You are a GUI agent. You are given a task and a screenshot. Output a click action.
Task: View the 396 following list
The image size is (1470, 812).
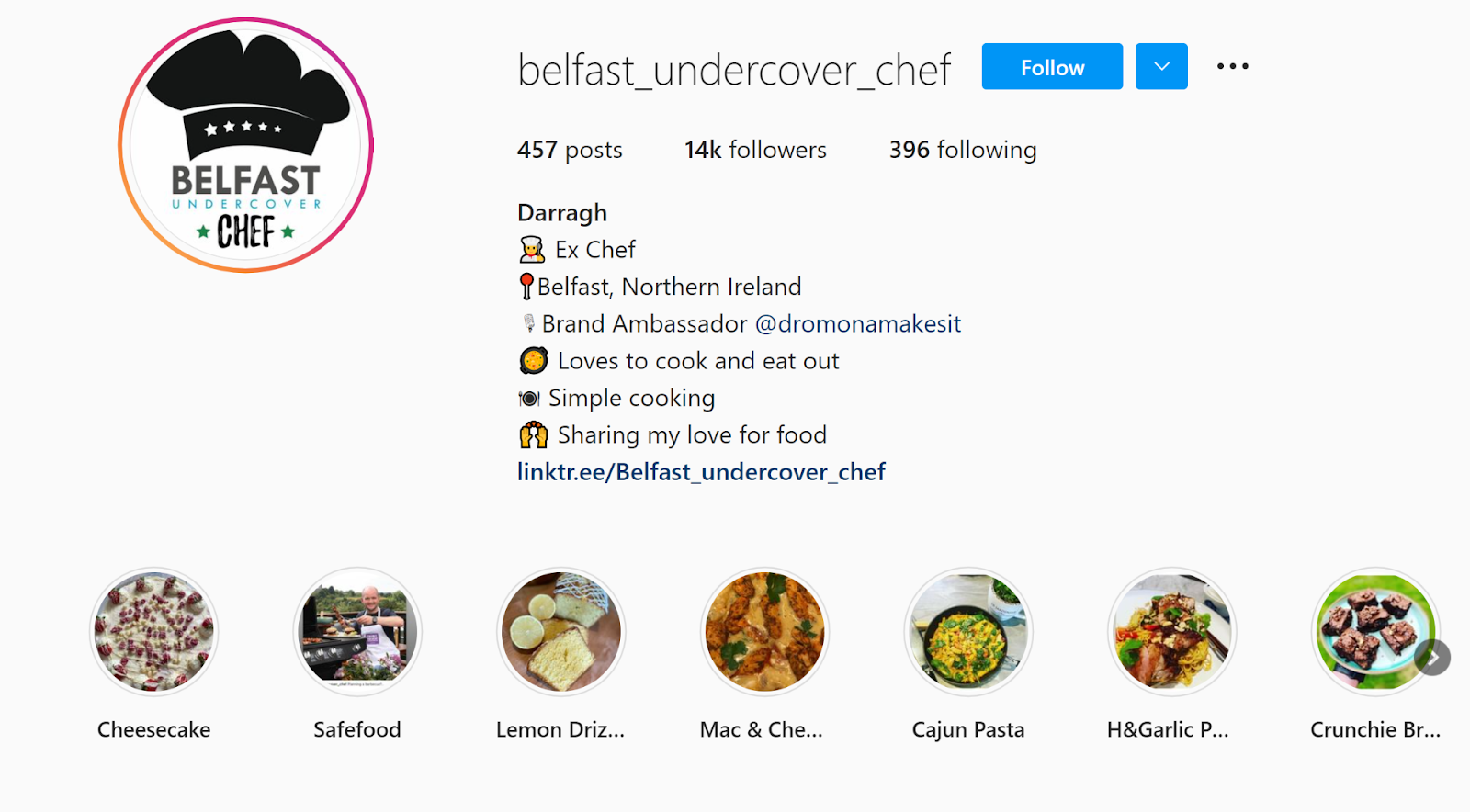tap(963, 150)
